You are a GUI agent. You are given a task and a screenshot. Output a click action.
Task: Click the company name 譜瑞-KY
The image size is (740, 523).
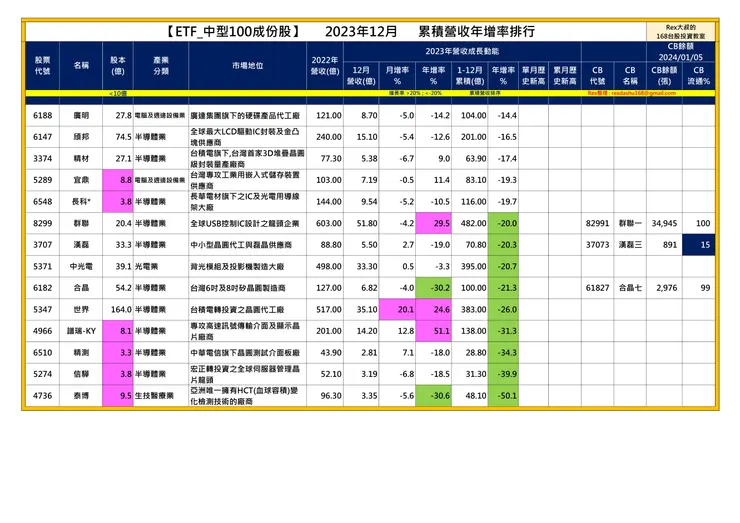[x=81, y=331]
